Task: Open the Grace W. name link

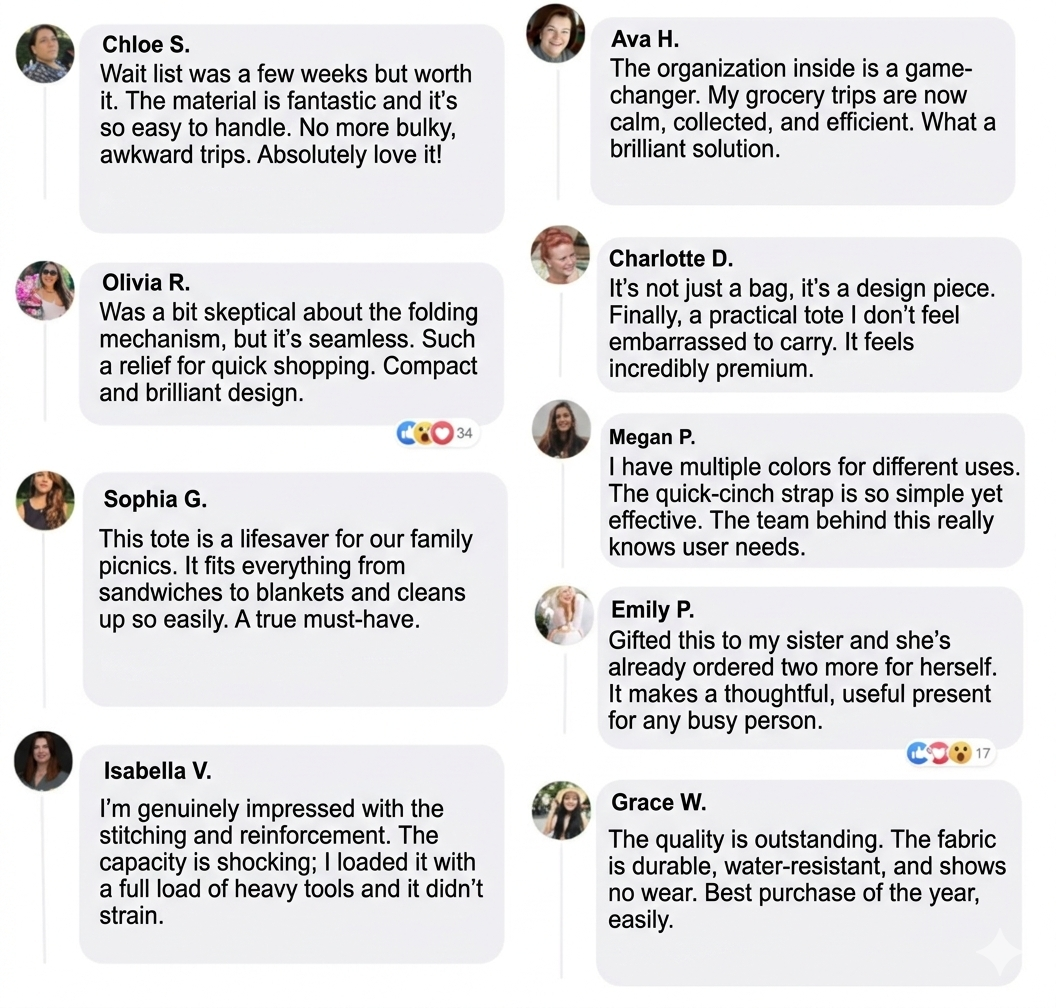Action: point(658,802)
